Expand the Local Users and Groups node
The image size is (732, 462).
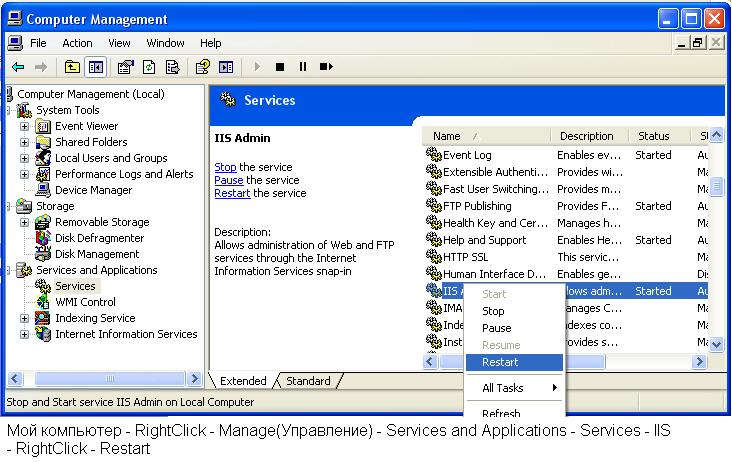(24, 158)
